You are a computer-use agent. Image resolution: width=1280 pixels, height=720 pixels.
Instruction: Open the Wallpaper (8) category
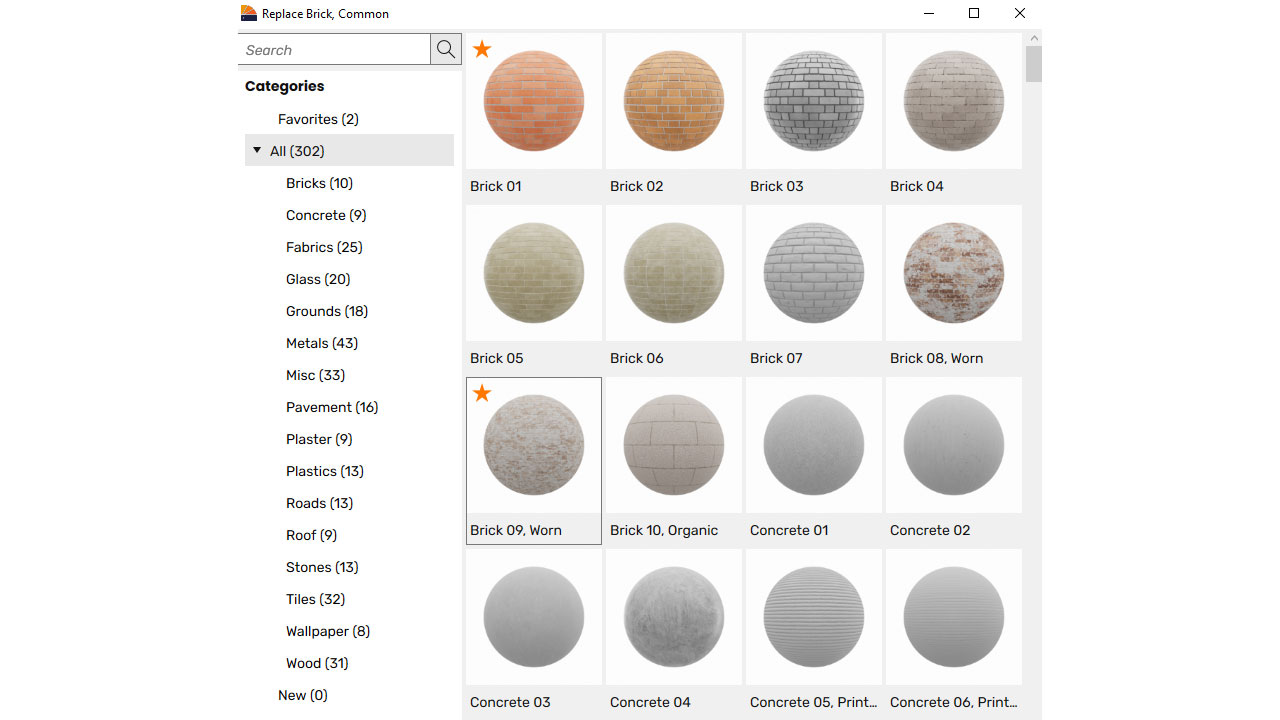point(328,631)
